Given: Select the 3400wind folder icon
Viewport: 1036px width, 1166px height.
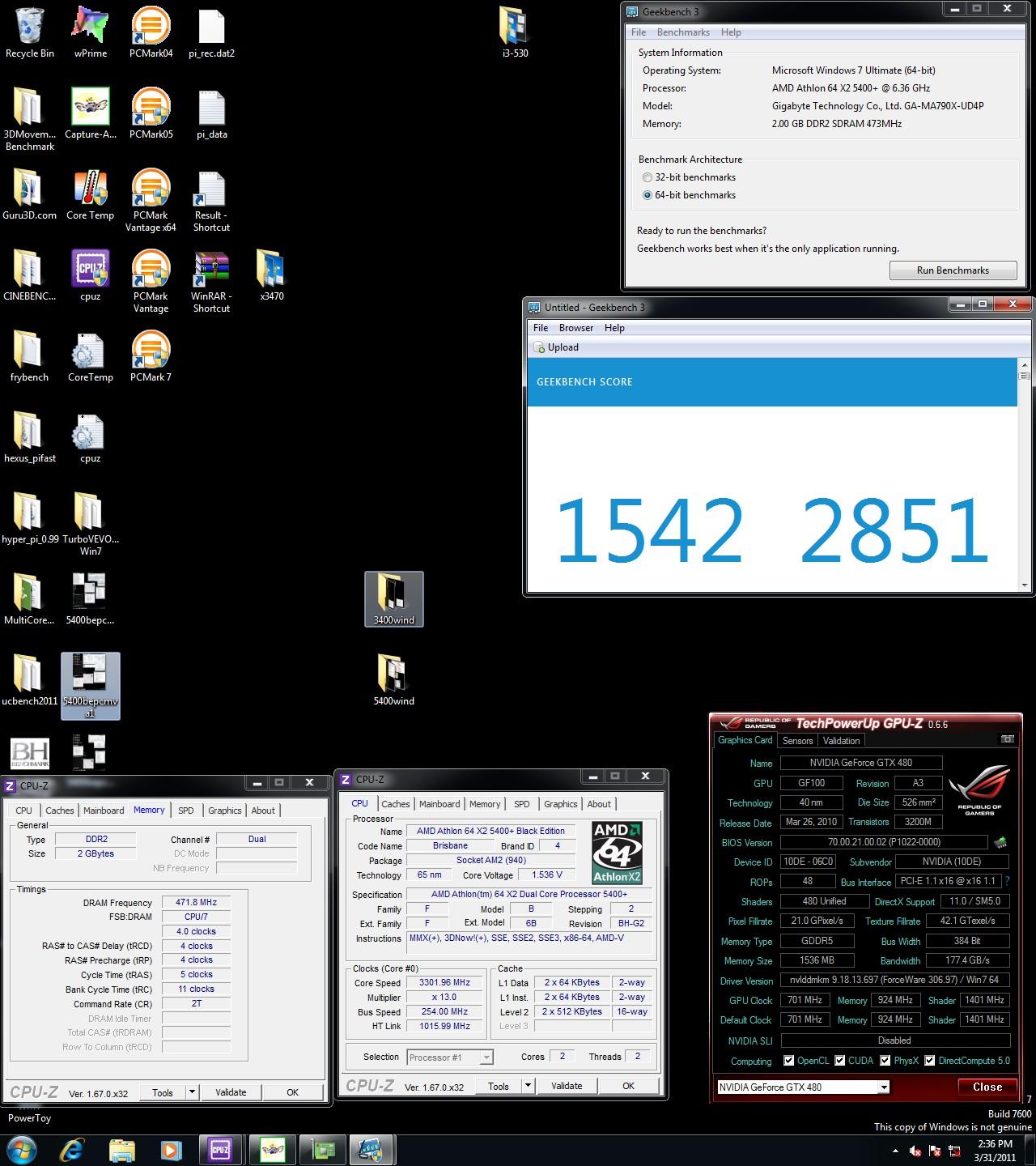Looking at the screenshot, I should pos(393,600).
